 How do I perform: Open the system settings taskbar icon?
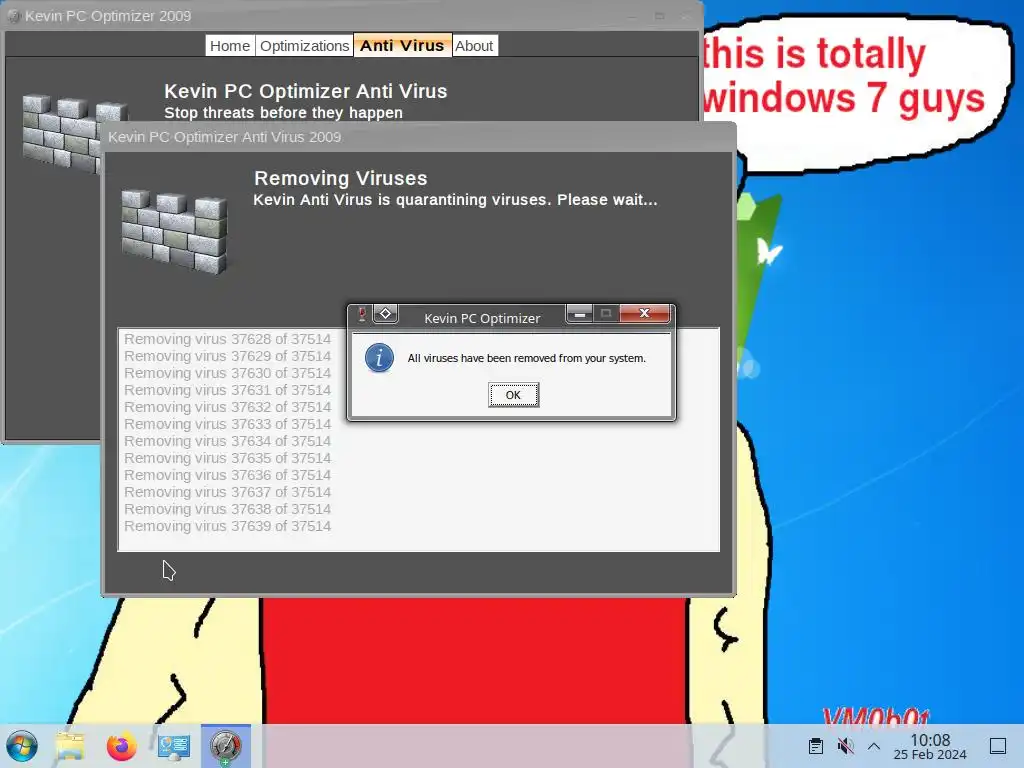174,746
